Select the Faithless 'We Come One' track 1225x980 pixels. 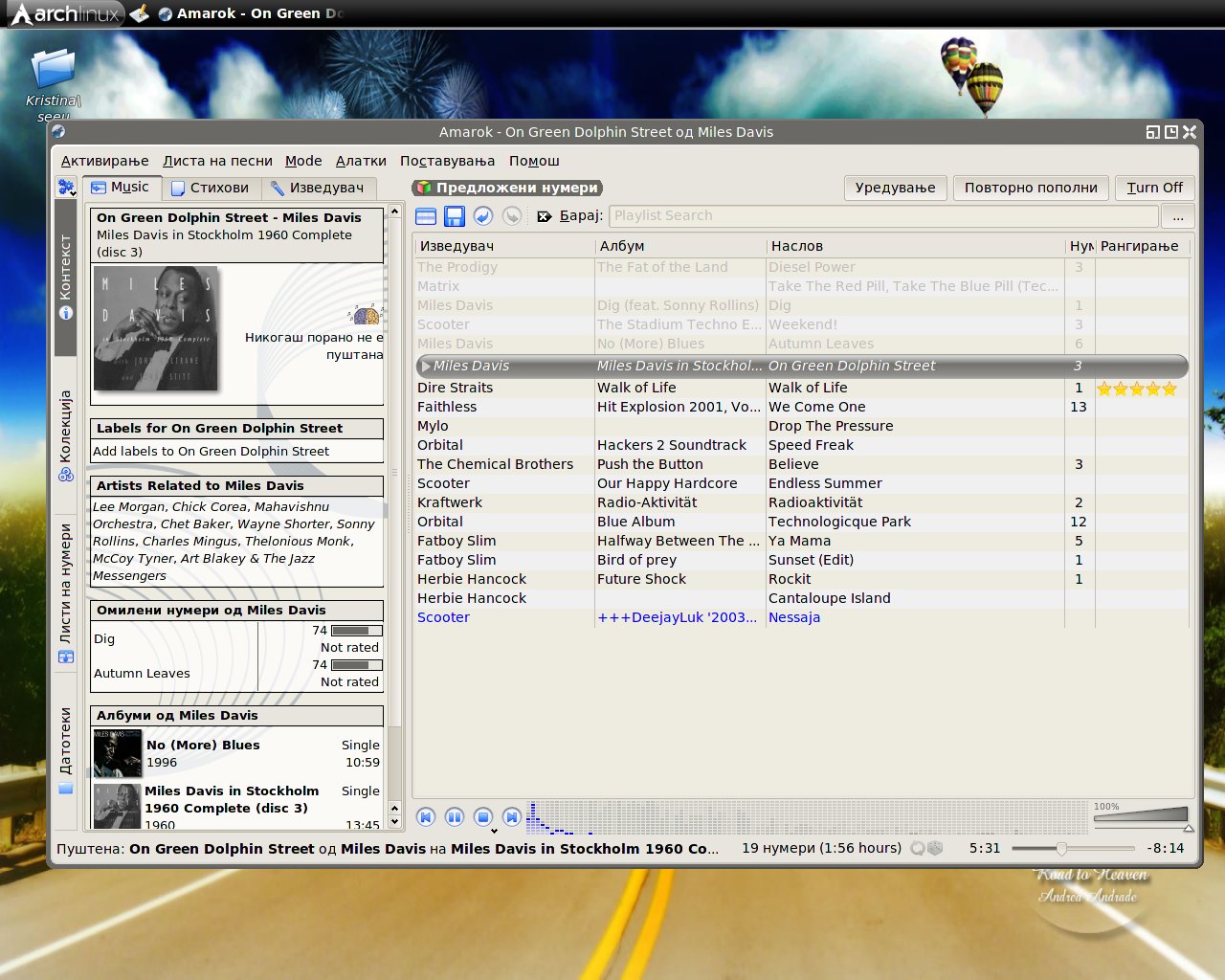[802, 407]
